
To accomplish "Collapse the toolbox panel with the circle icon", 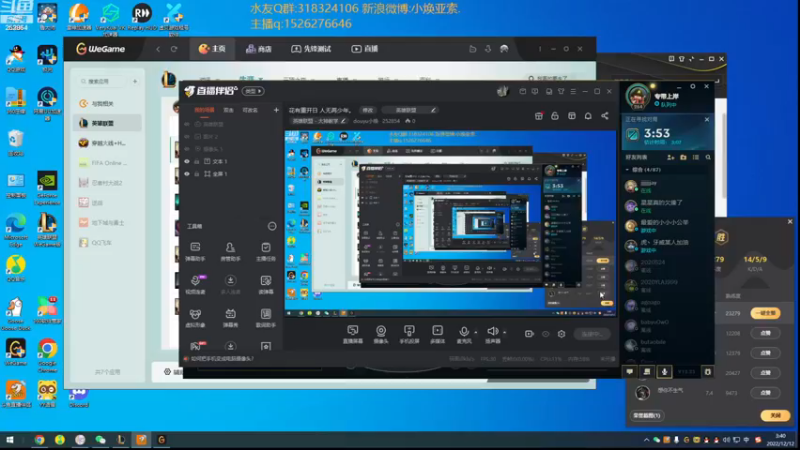I will [272, 226].
